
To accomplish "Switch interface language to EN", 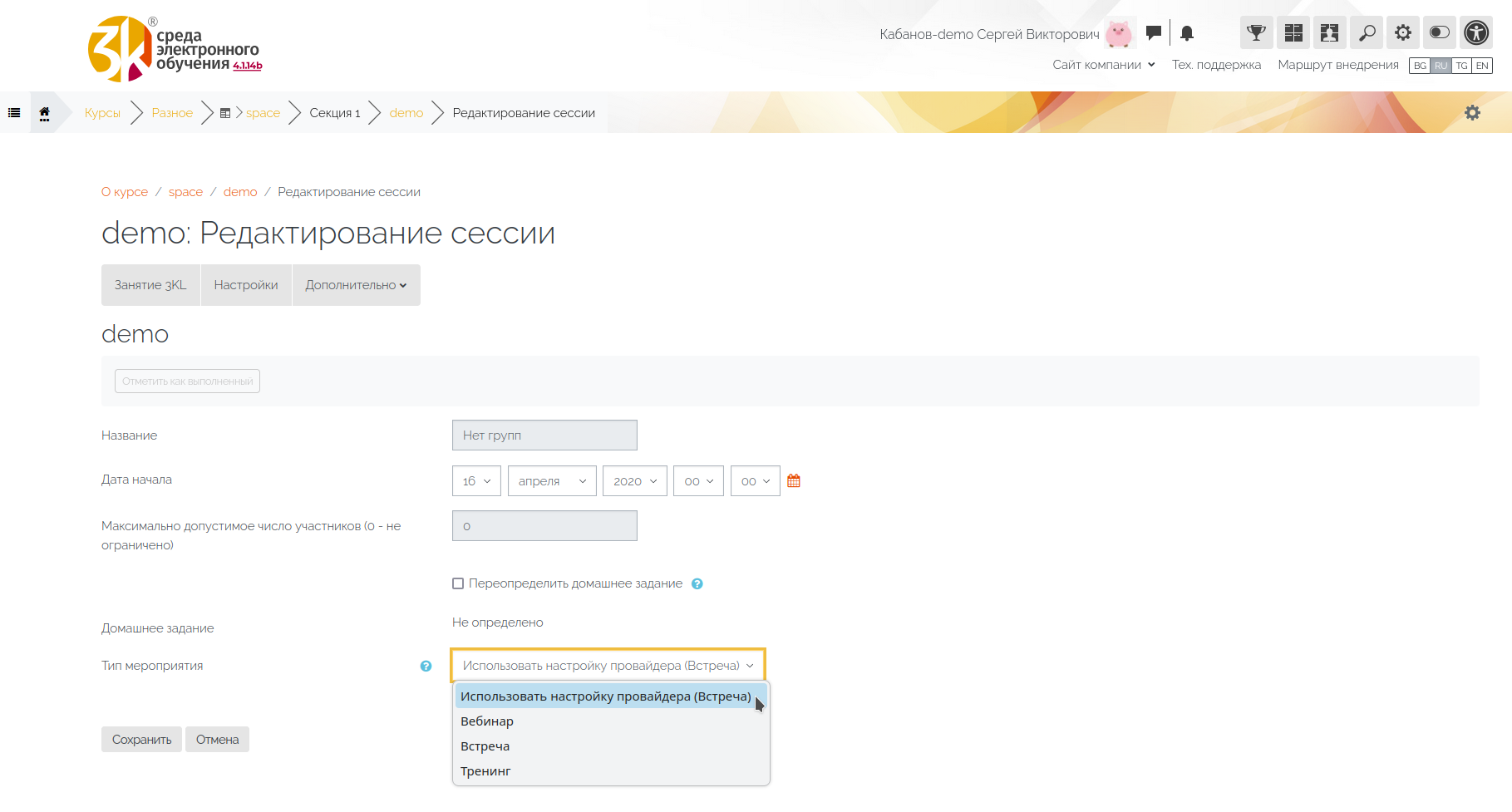I will (x=1482, y=66).
